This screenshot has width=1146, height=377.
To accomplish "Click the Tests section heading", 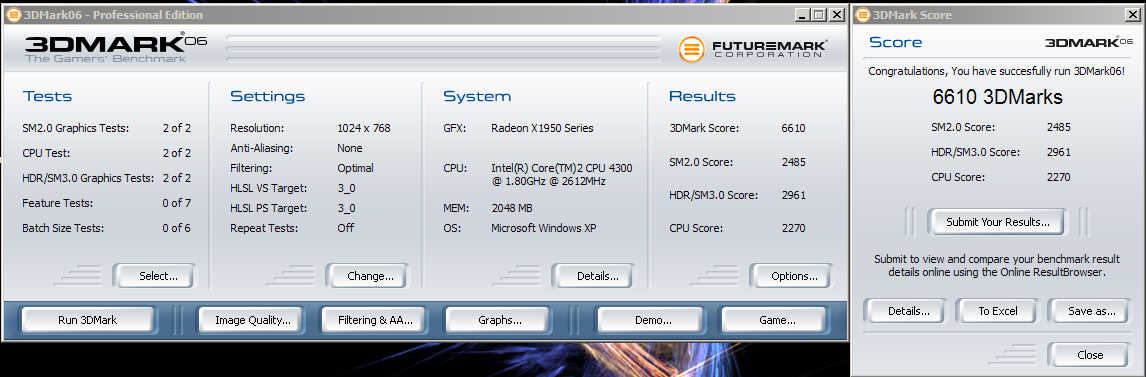I will click(x=47, y=96).
